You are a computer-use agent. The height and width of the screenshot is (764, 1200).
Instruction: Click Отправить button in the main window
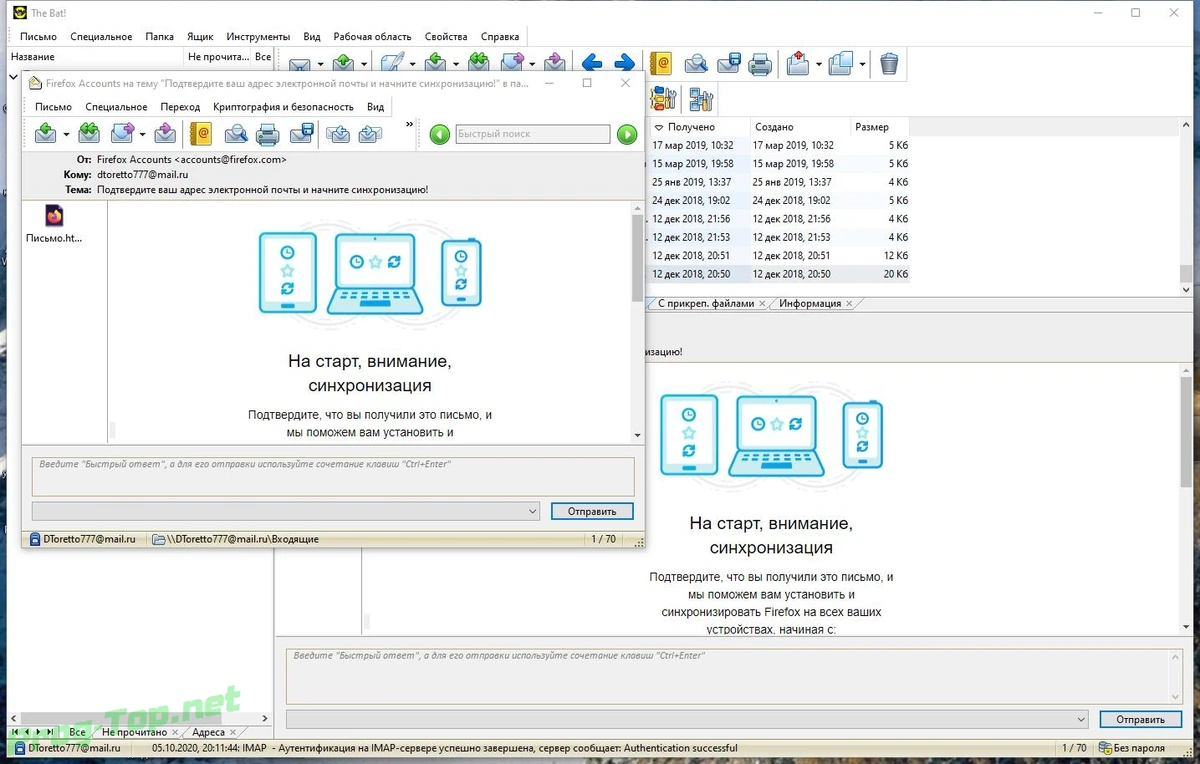(1140, 719)
